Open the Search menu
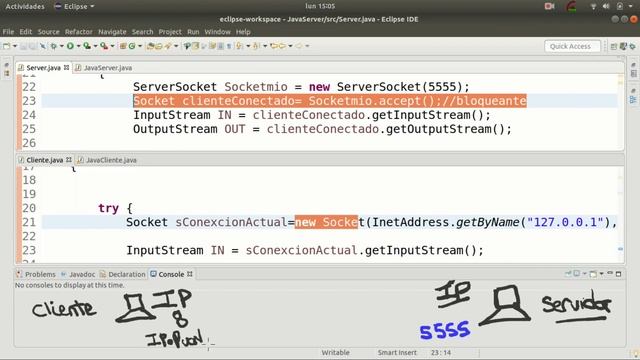 pyautogui.click(x=142, y=32)
